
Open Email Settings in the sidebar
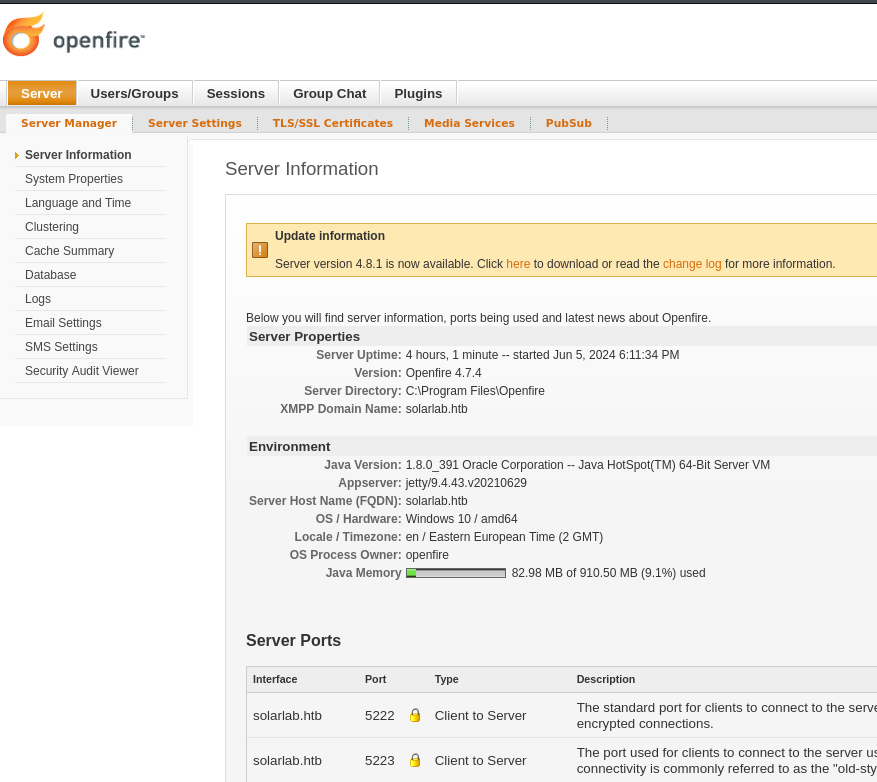[x=63, y=323]
